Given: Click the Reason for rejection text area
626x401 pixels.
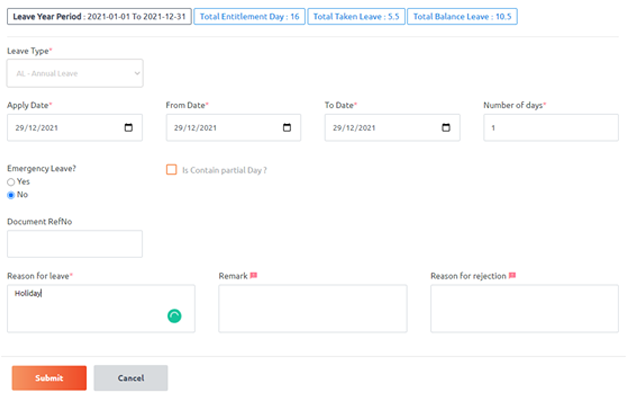Looking at the screenshot, I should [524, 308].
